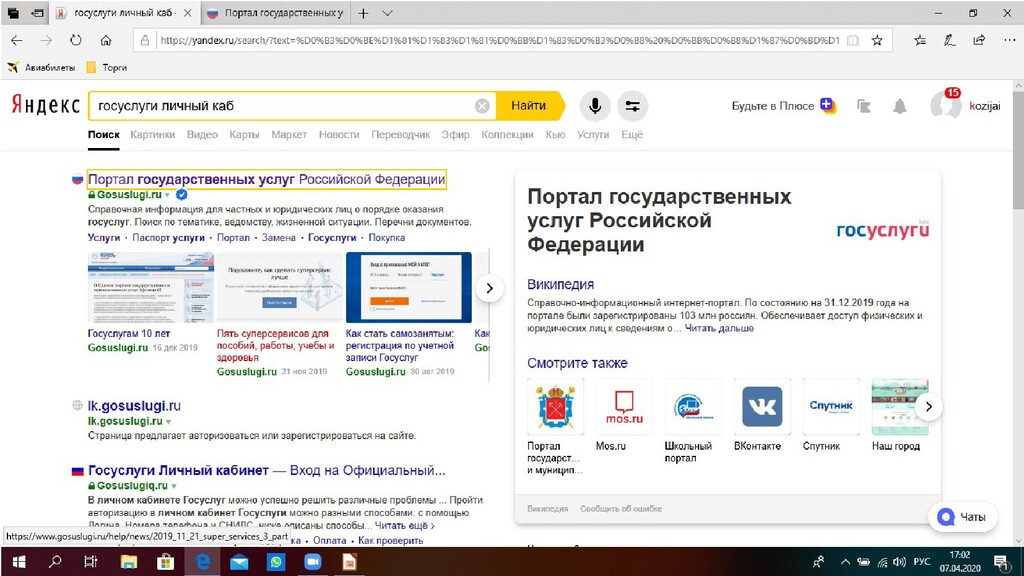Open the Википедия heading link
This screenshot has width=1024, height=576.
[560, 285]
